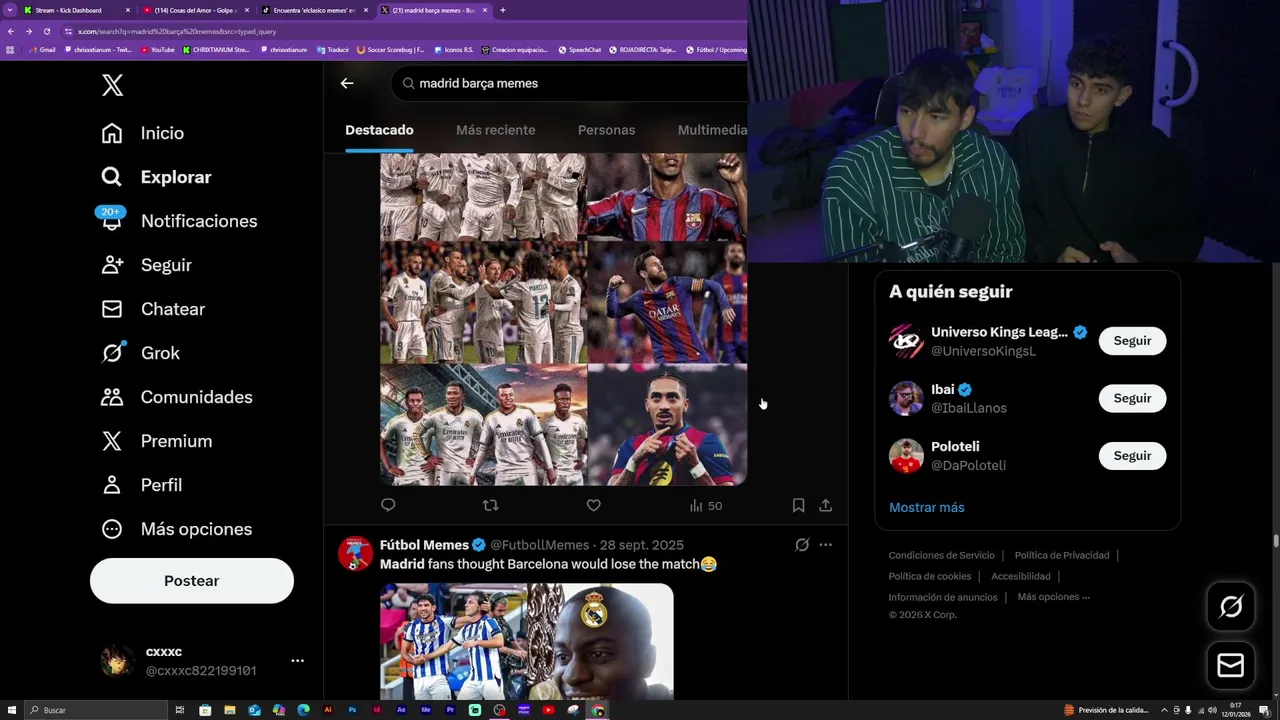
Task: Follow Pololeti
Action: [x=1132, y=456]
